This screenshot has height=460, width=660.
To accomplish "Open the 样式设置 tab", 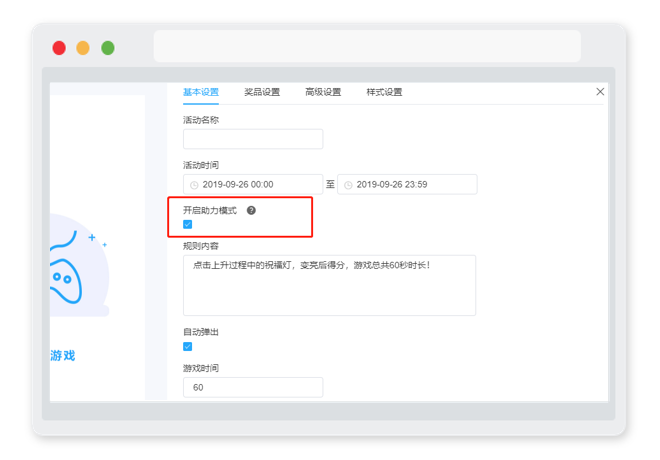I will [384, 92].
